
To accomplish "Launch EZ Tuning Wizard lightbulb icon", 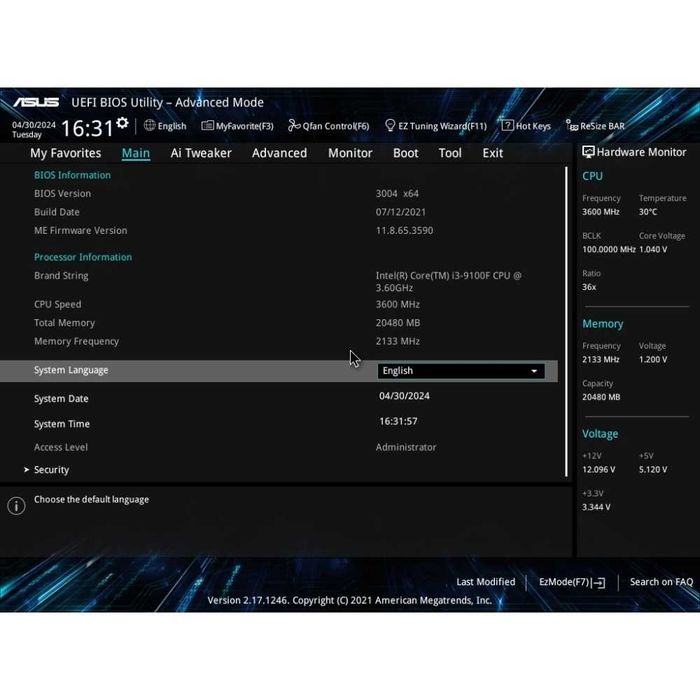I will point(390,125).
